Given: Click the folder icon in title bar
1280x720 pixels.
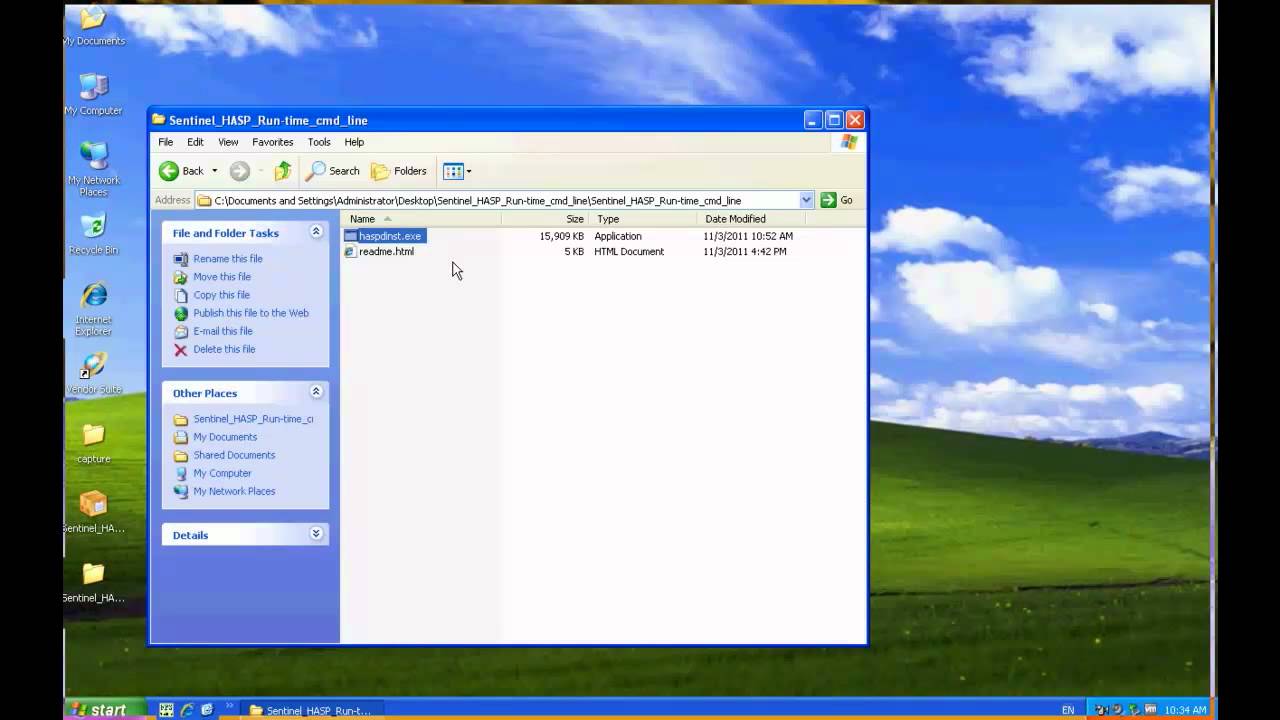Looking at the screenshot, I should coord(158,120).
